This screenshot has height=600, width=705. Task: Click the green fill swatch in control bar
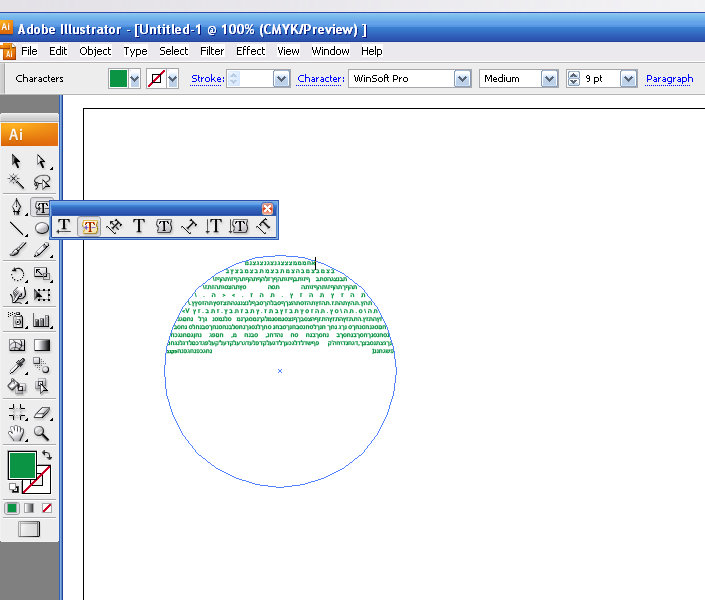pyautogui.click(x=118, y=79)
